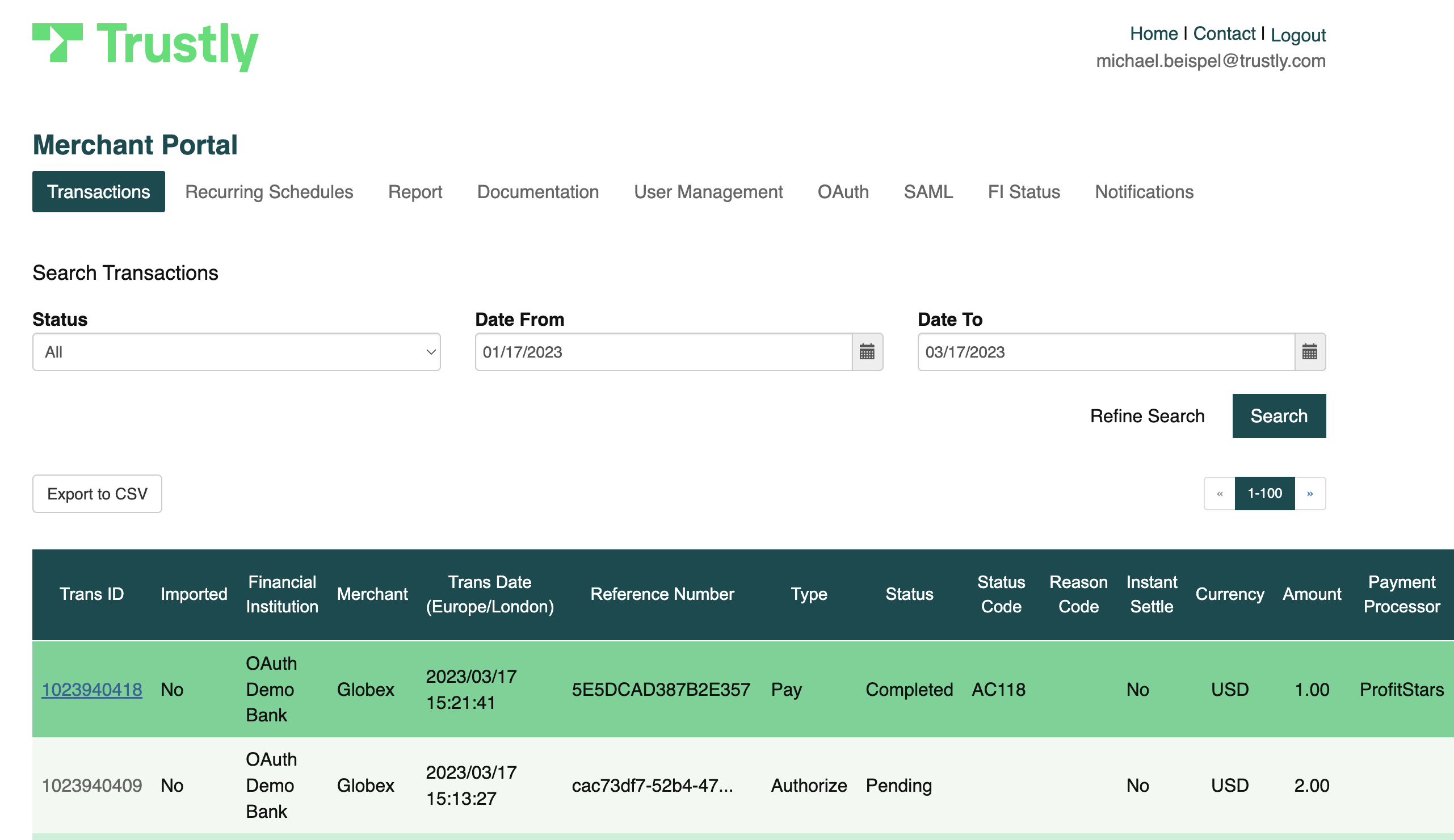This screenshot has width=1454, height=840.
Task: Open the Notifications tab
Action: click(x=1144, y=191)
